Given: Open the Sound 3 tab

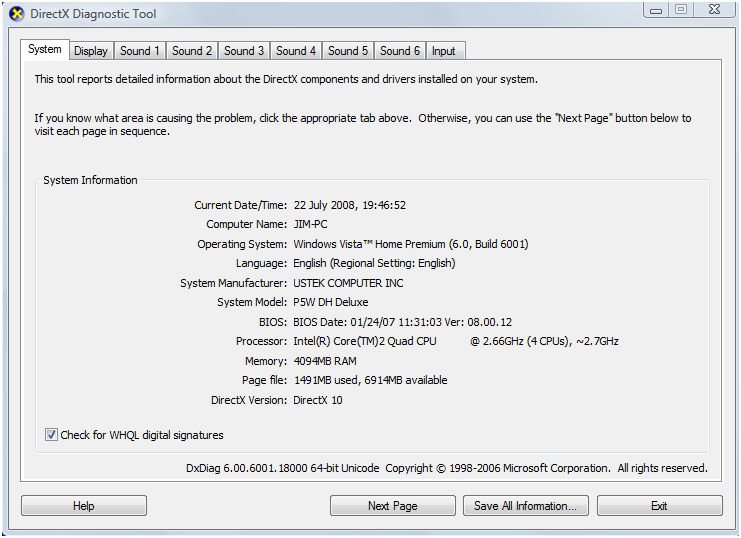Looking at the screenshot, I should [x=244, y=51].
